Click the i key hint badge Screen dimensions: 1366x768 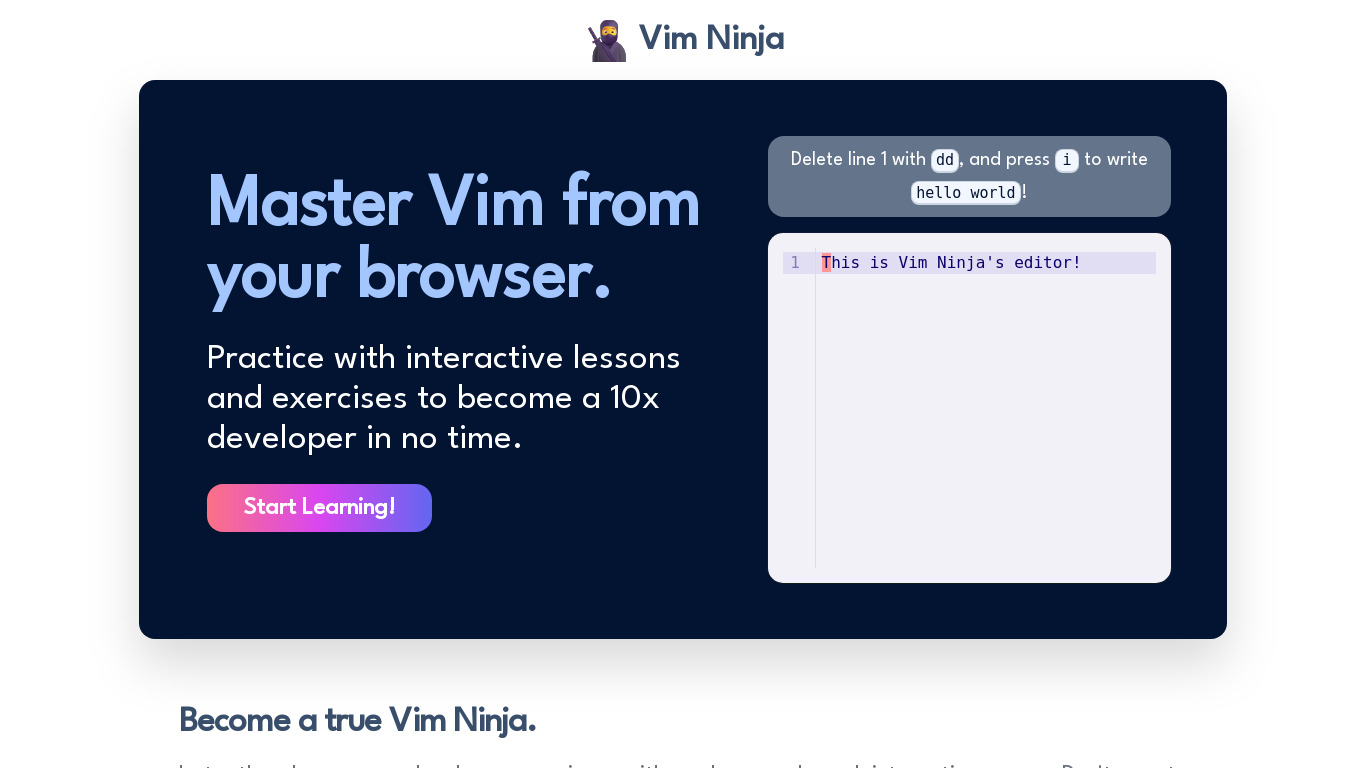(1067, 160)
